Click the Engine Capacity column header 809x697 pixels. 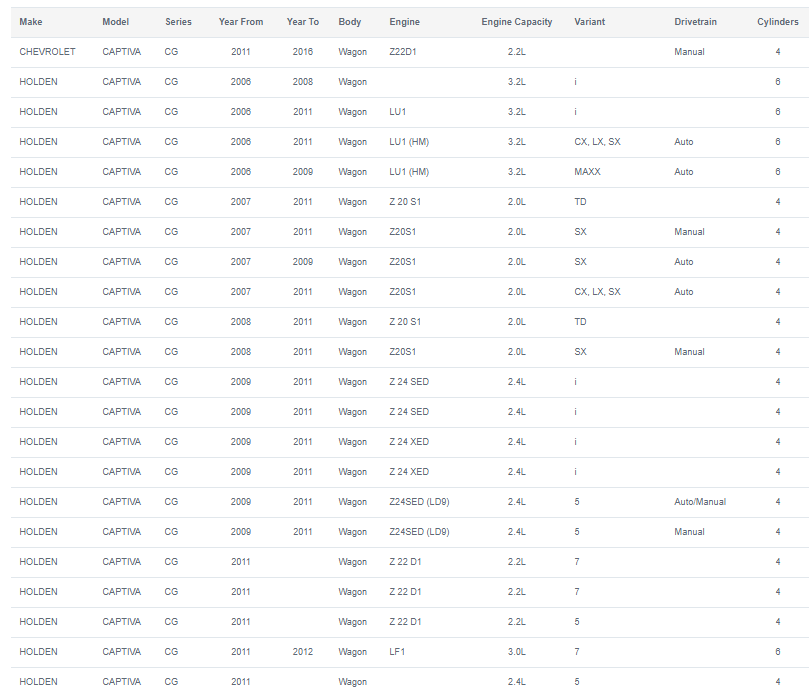(516, 22)
